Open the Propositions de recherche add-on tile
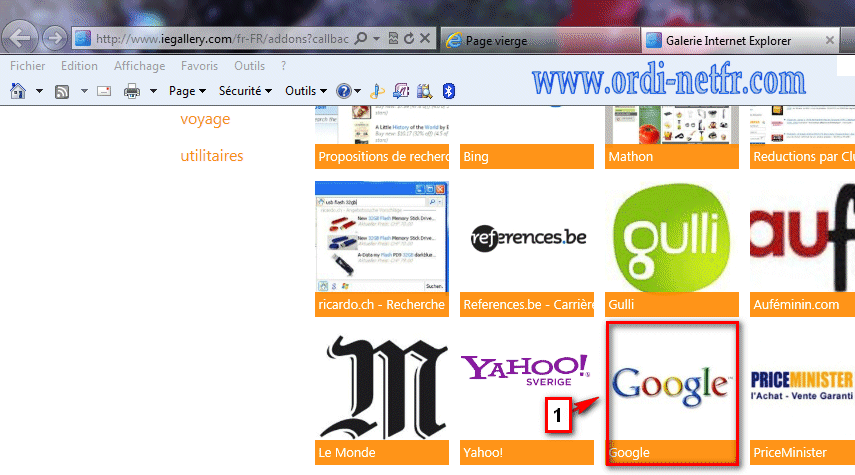 coord(382,137)
